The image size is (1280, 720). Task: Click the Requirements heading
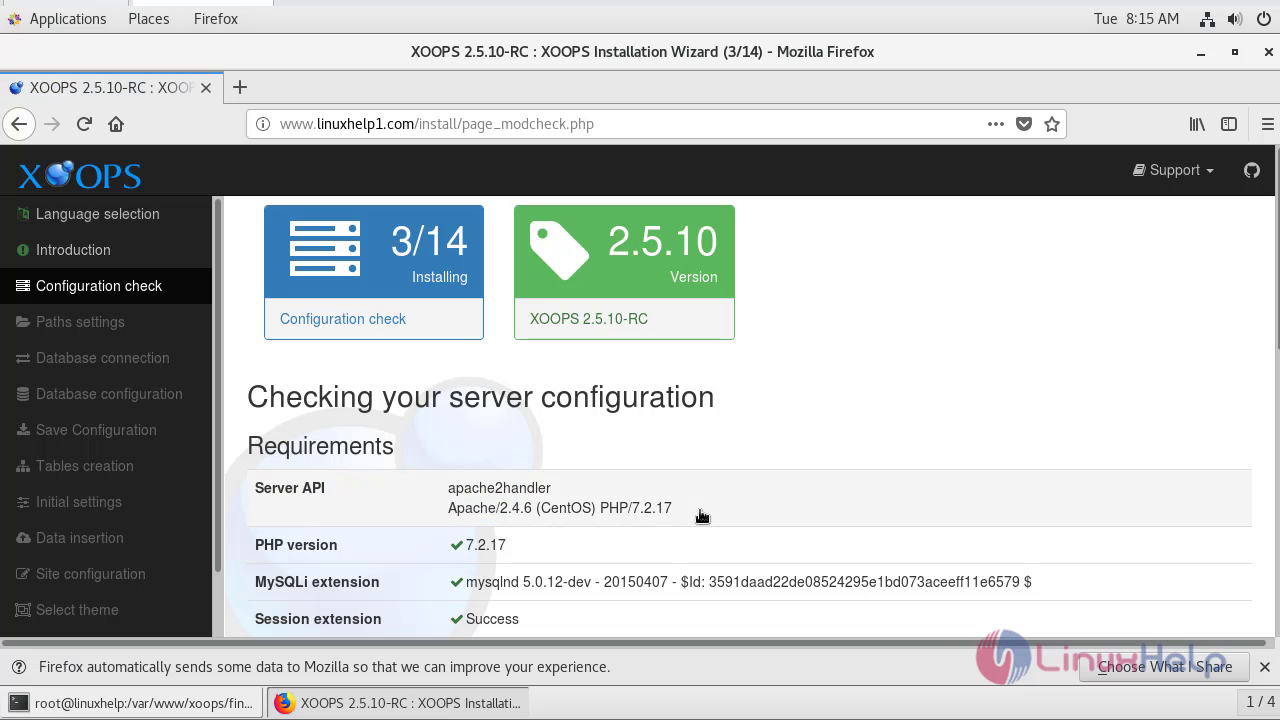[x=320, y=446]
